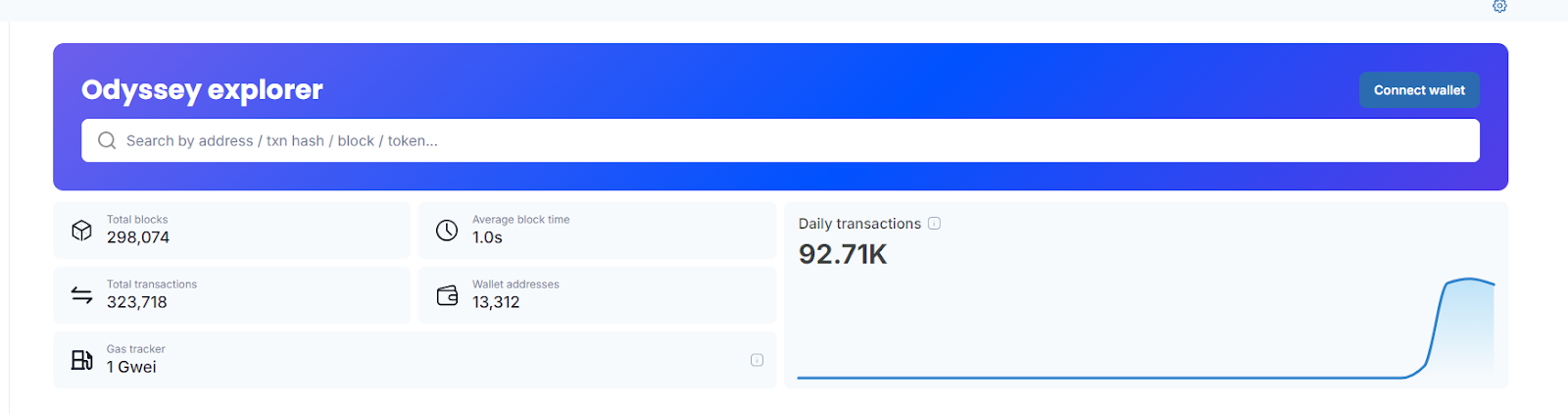Show Gas tracker info tooltip icon

[x=757, y=360]
